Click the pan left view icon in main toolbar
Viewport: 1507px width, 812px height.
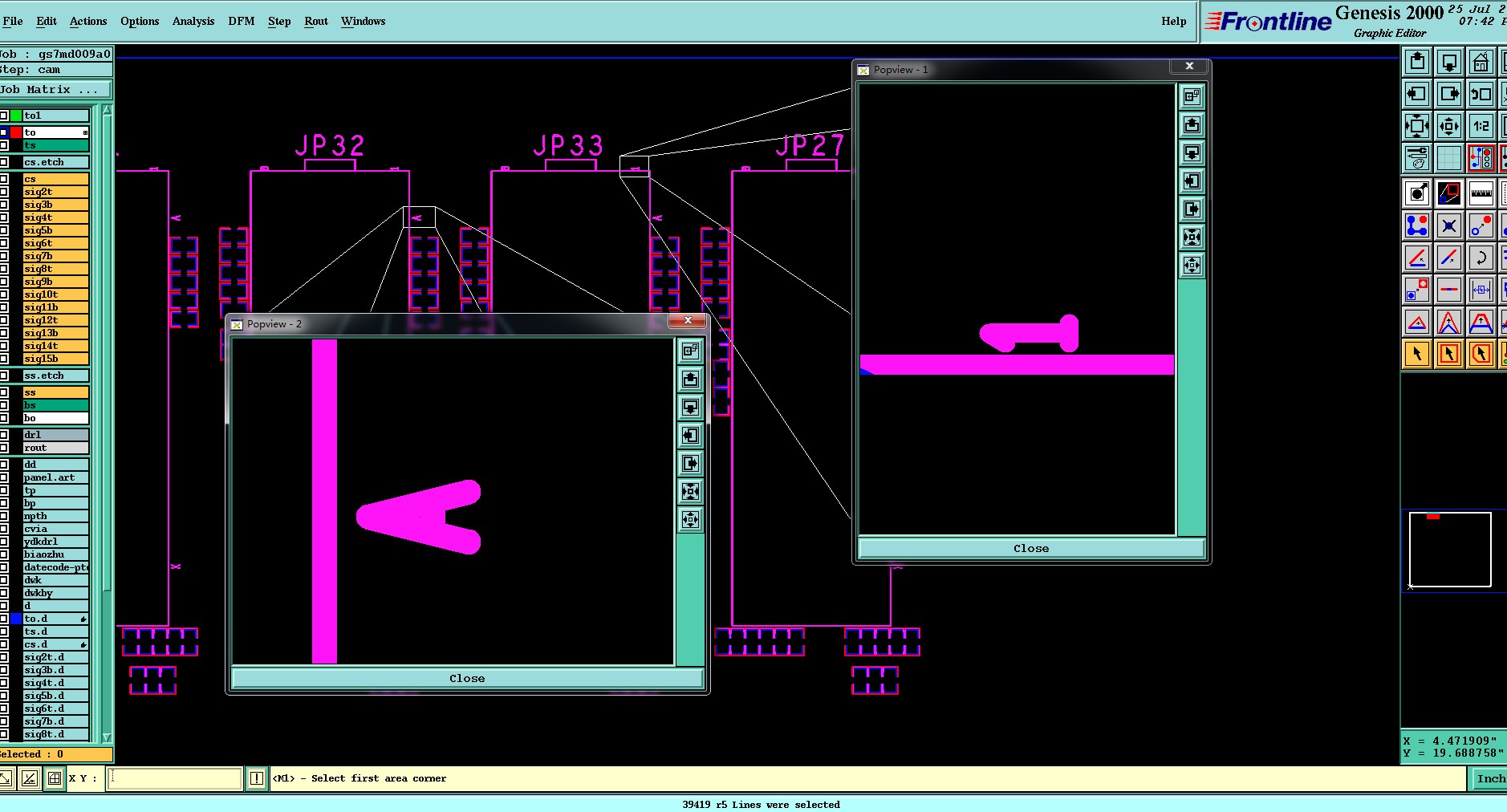1417,94
